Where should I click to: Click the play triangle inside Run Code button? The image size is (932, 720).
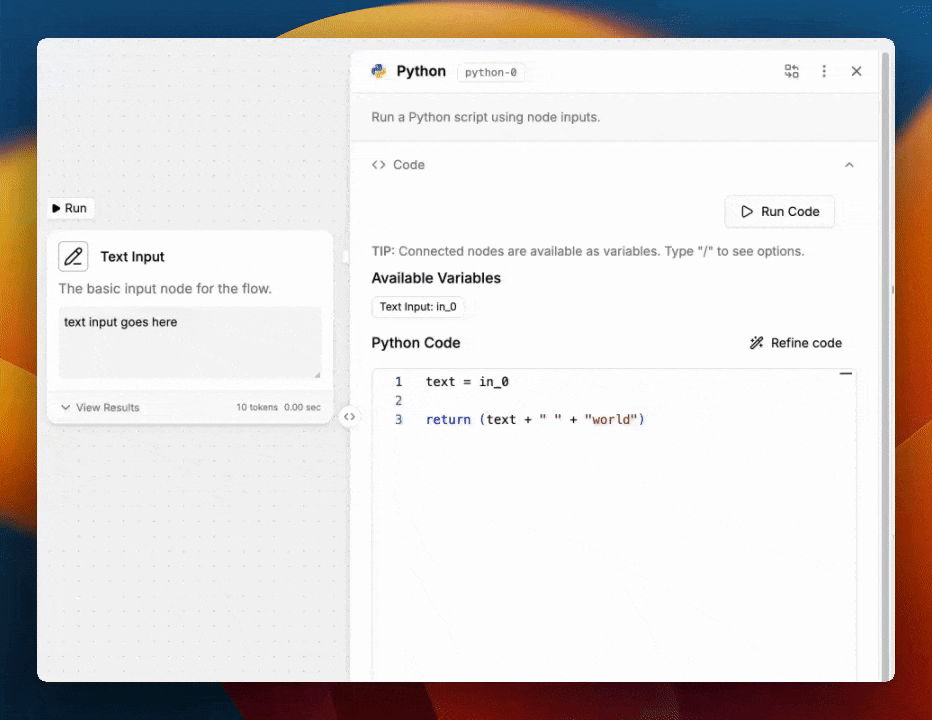(x=747, y=212)
